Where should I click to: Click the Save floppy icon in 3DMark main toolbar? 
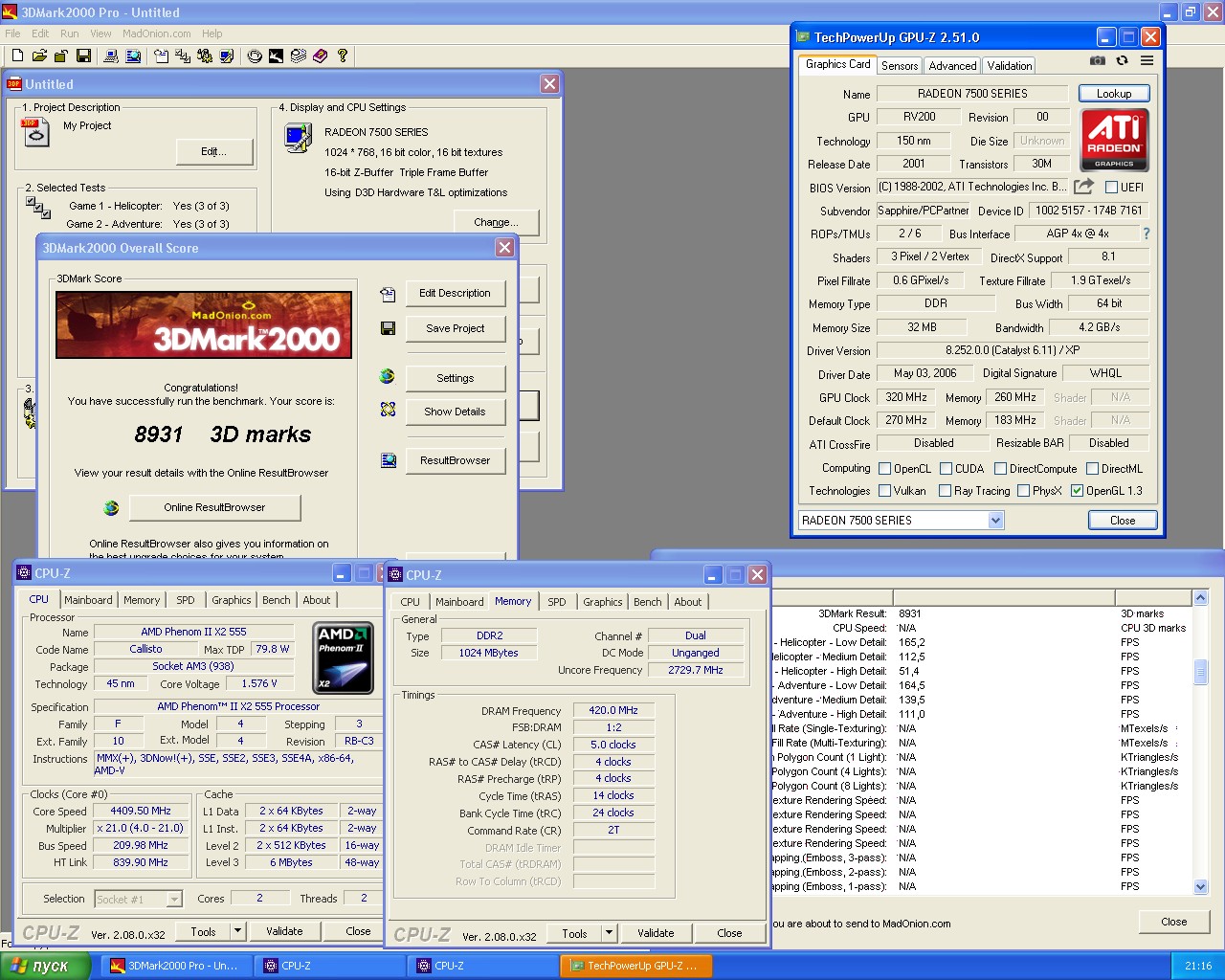tap(83, 56)
